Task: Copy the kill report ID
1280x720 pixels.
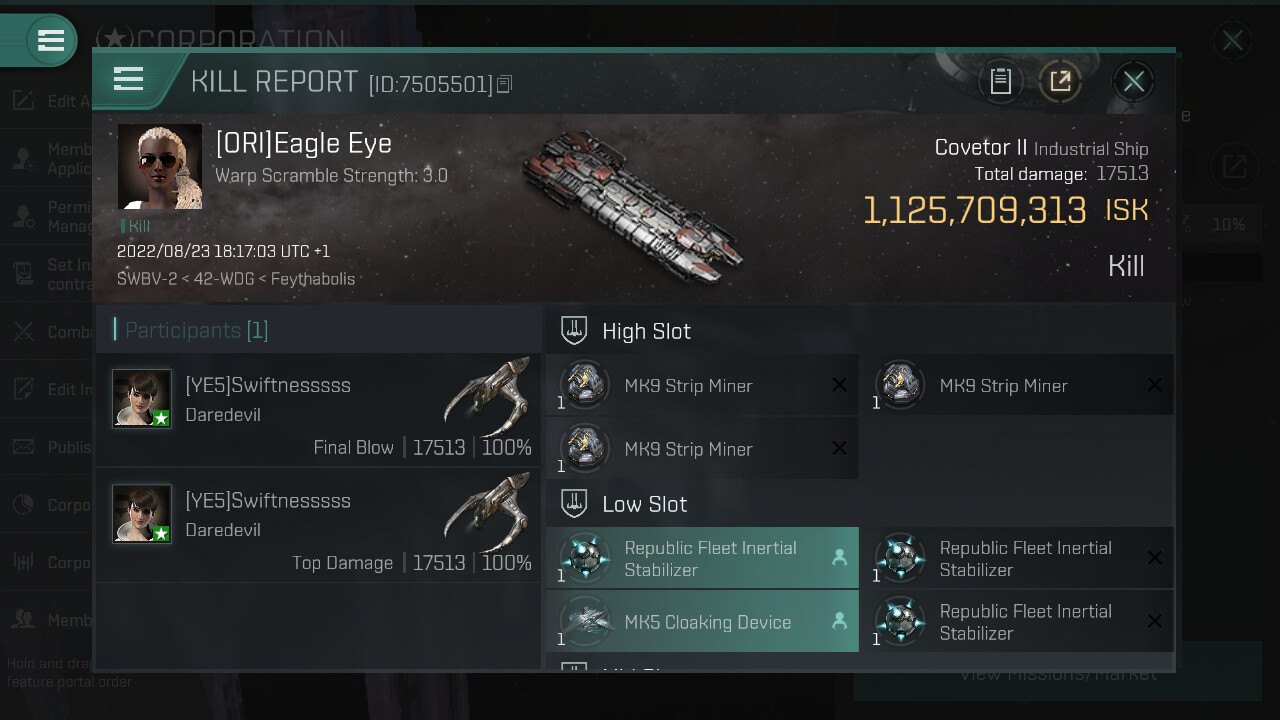Action: tap(504, 85)
